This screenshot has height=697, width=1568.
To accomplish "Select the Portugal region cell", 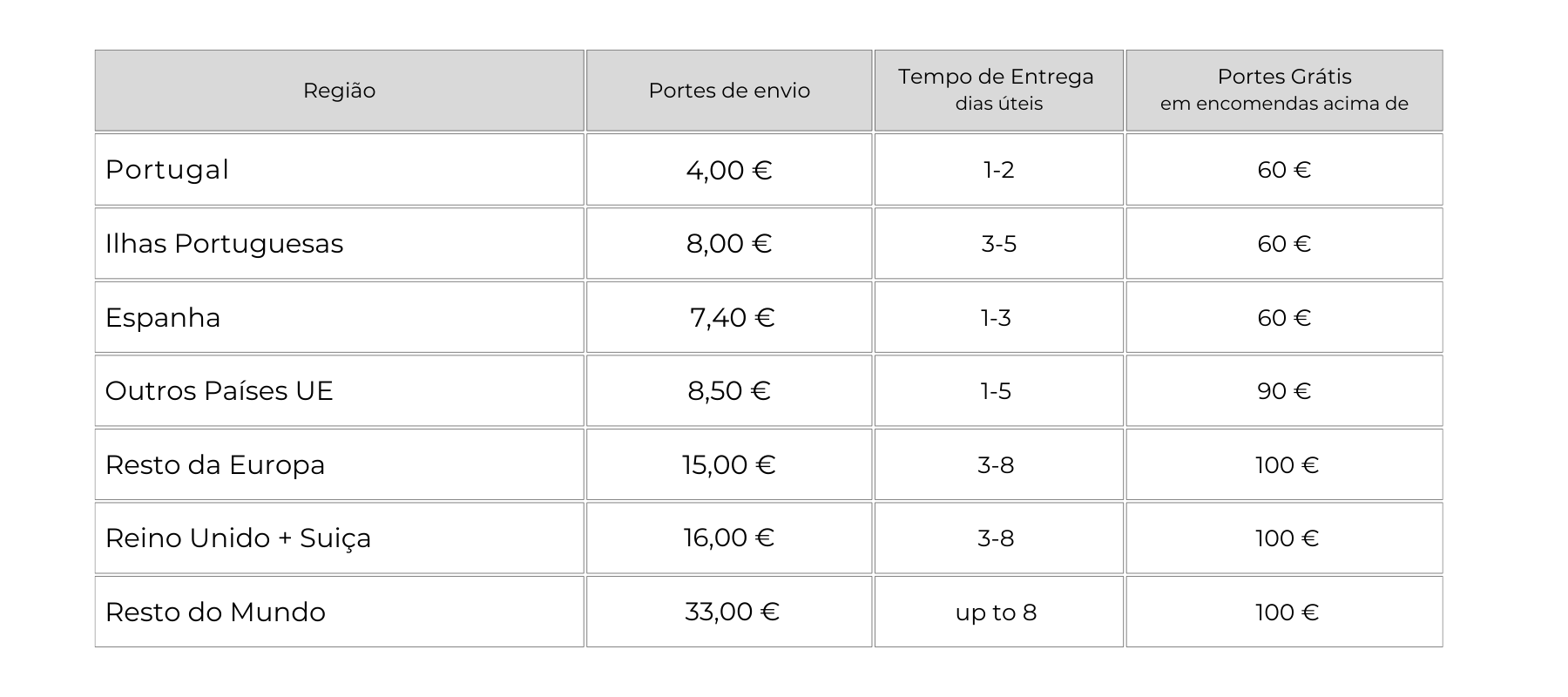I will click(339, 169).
